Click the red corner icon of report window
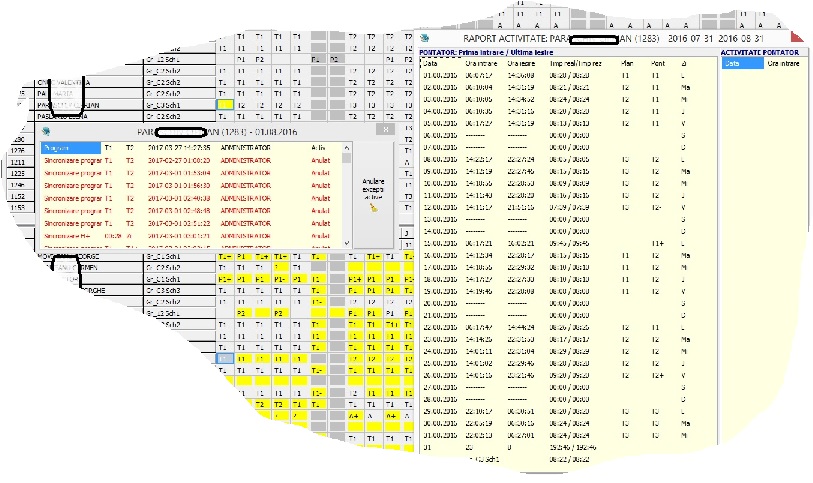813x483 pixels. [796, 37]
